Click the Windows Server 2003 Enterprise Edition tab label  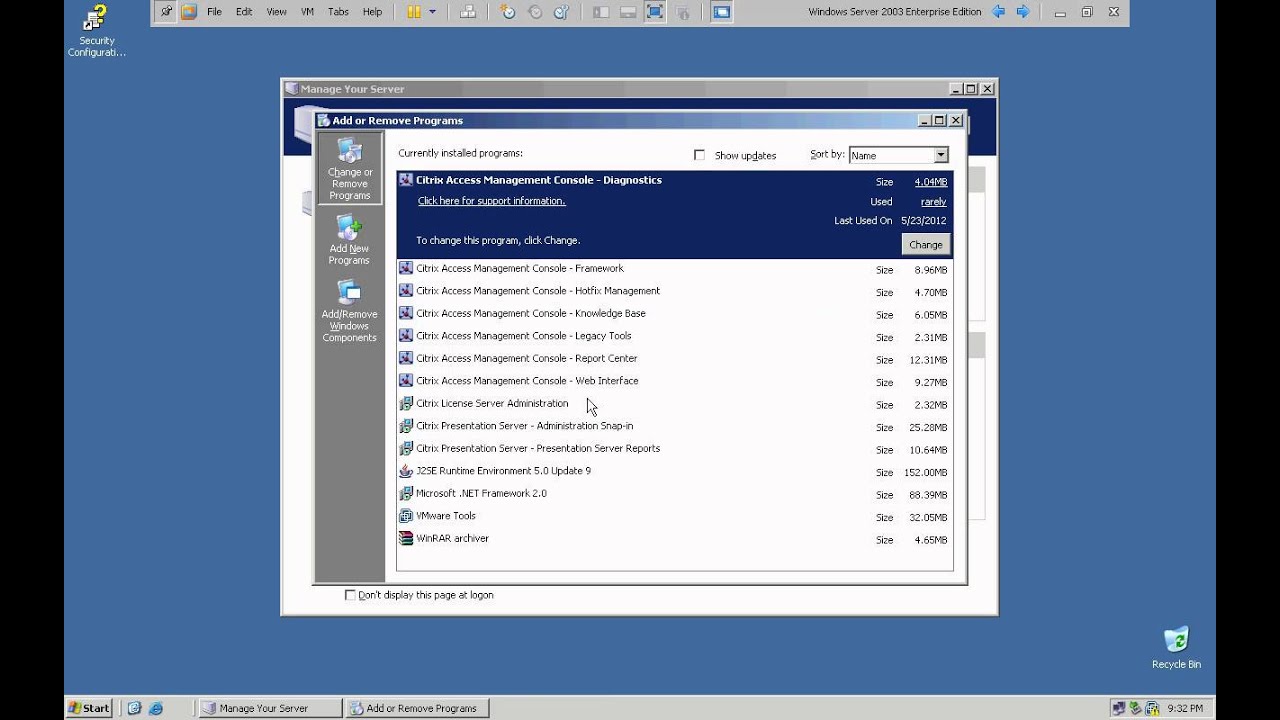(x=895, y=12)
